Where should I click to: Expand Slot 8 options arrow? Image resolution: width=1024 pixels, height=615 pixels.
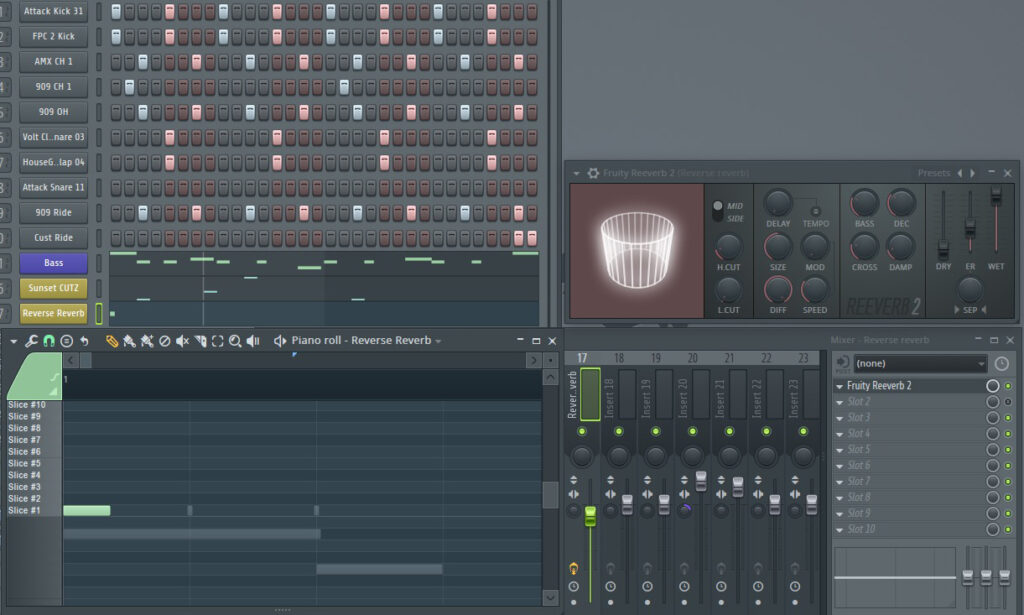840,498
